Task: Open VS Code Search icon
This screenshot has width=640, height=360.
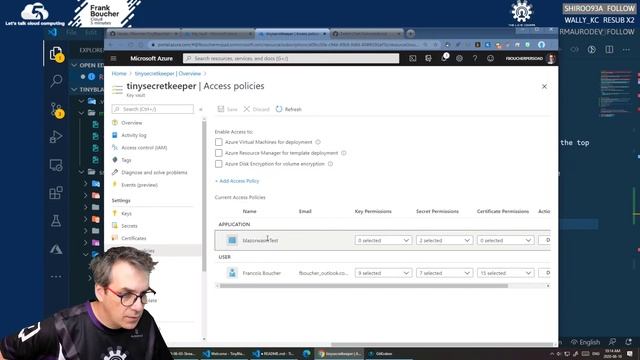Action: point(56,81)
